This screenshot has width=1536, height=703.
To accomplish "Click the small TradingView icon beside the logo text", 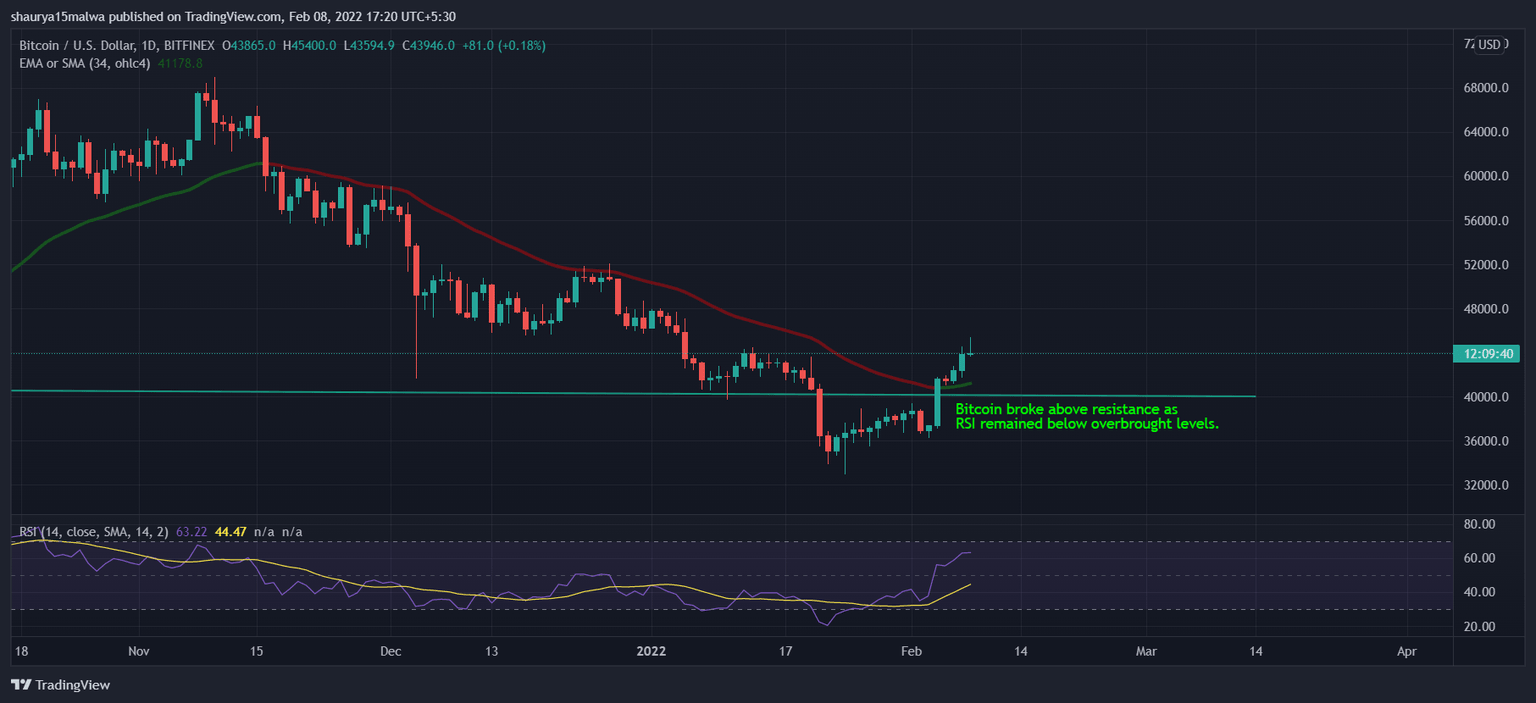I will tap(19, 685).
